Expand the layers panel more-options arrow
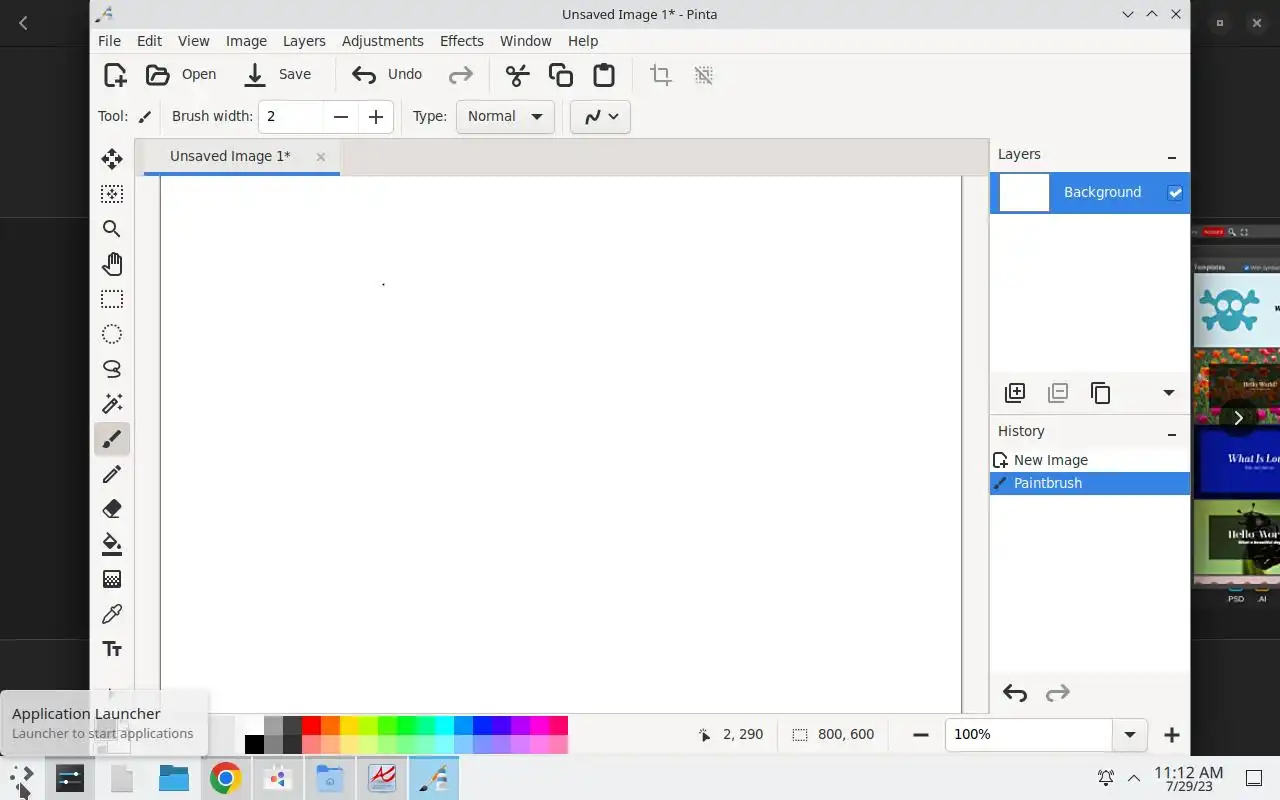This screenshot has width=1280, height=800. pos(1168,393)
